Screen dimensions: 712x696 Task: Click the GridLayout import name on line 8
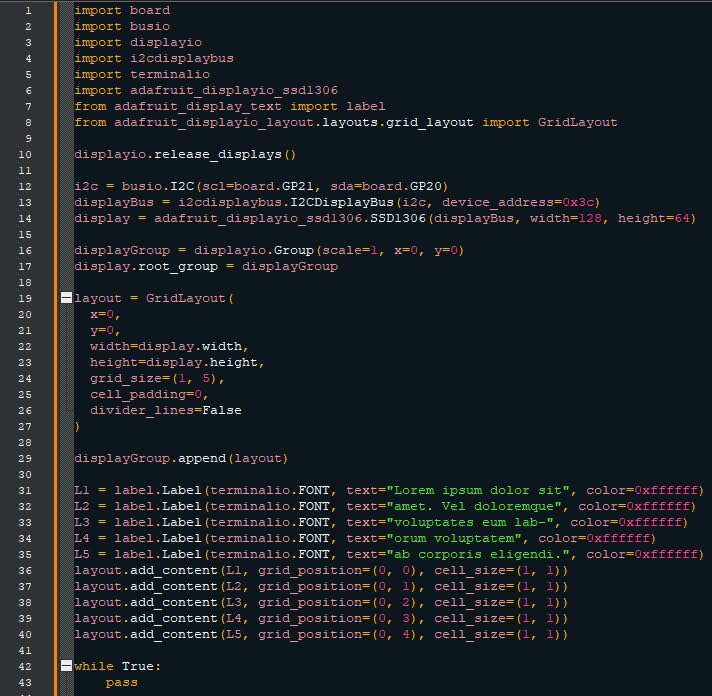[578, 123]
